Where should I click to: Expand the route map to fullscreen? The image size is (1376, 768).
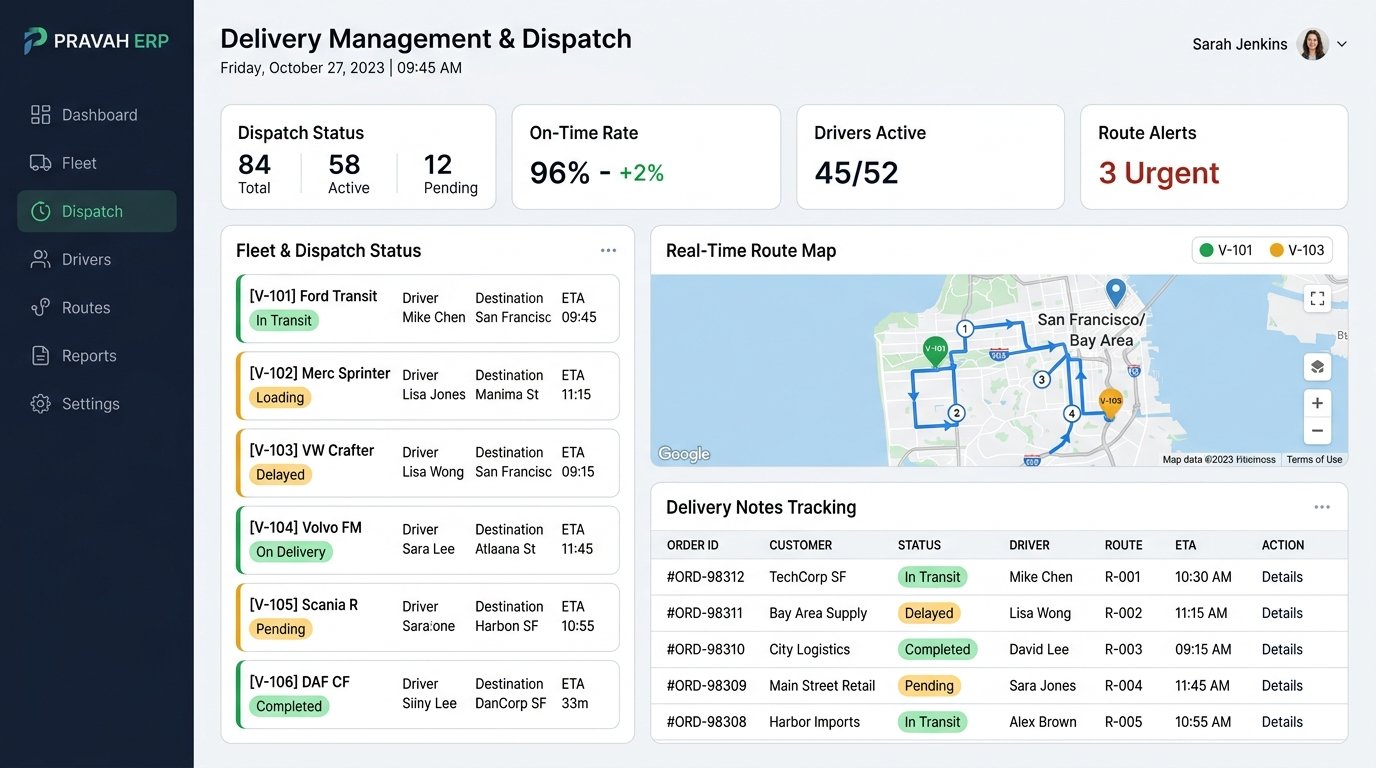[1317, 298]
